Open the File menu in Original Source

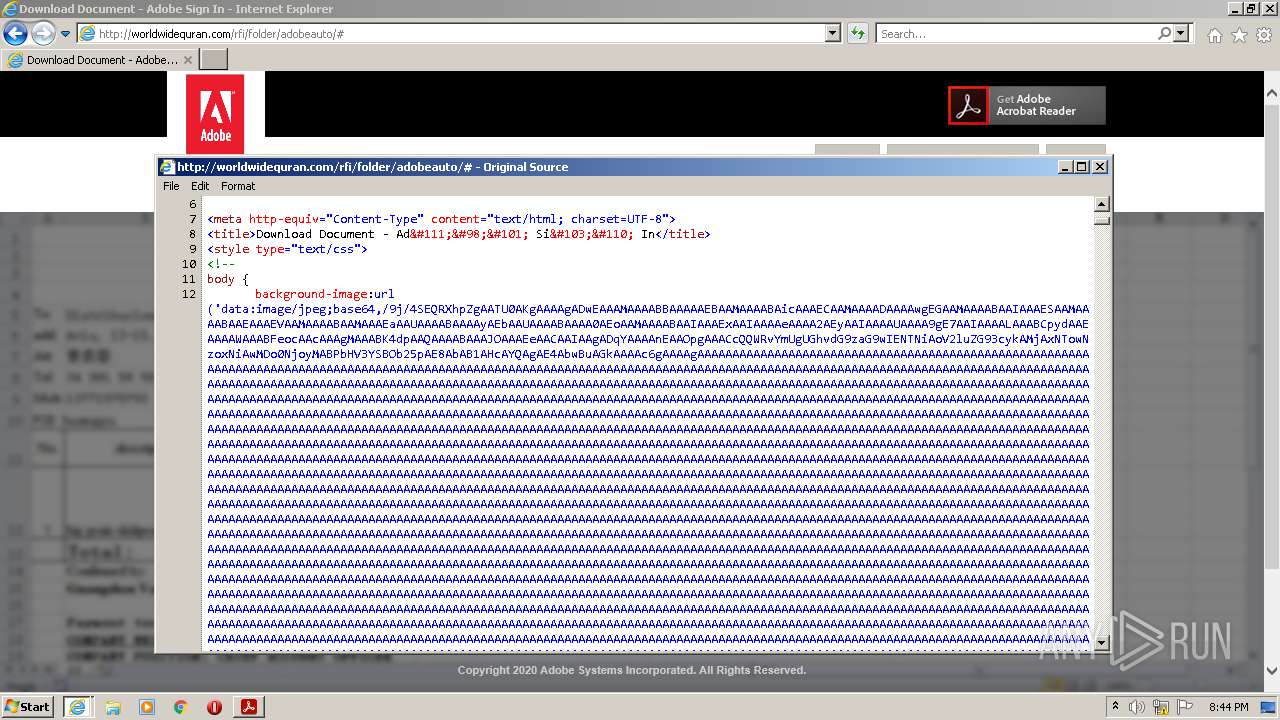pos(171,186)
